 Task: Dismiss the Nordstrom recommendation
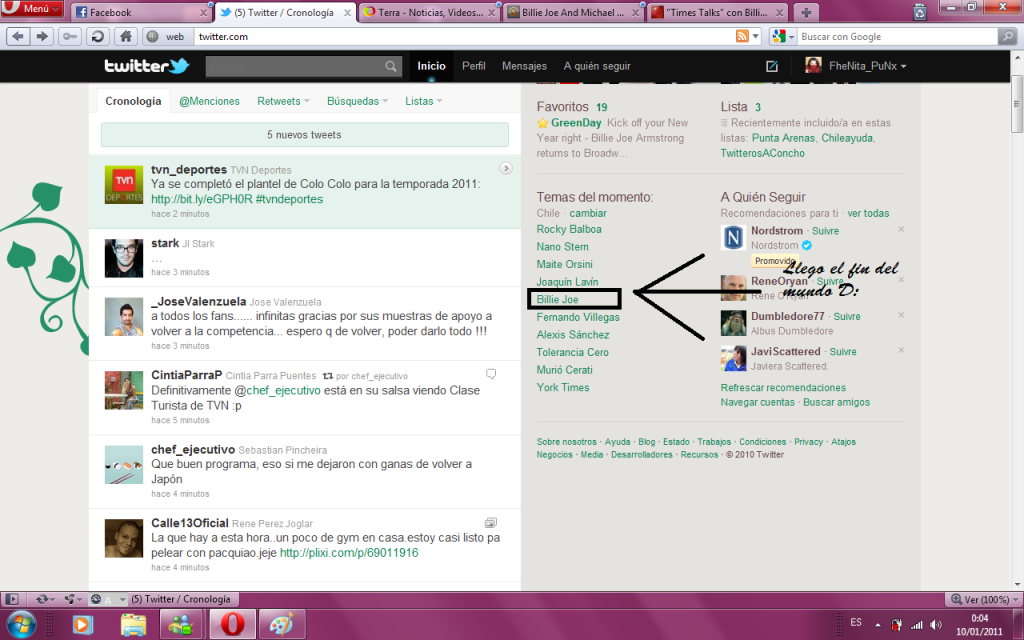[x=901, y=229]
